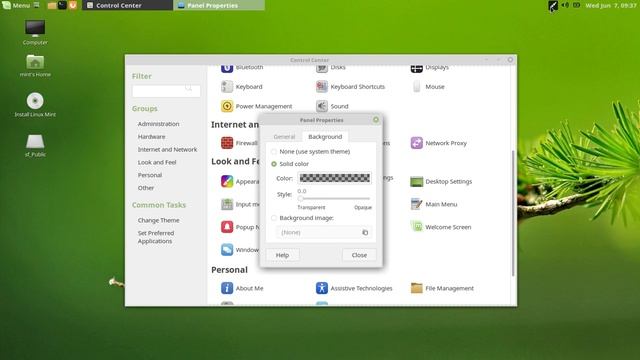Select Solid color radio button
The image size is (640, 360).
click(274, 164)
